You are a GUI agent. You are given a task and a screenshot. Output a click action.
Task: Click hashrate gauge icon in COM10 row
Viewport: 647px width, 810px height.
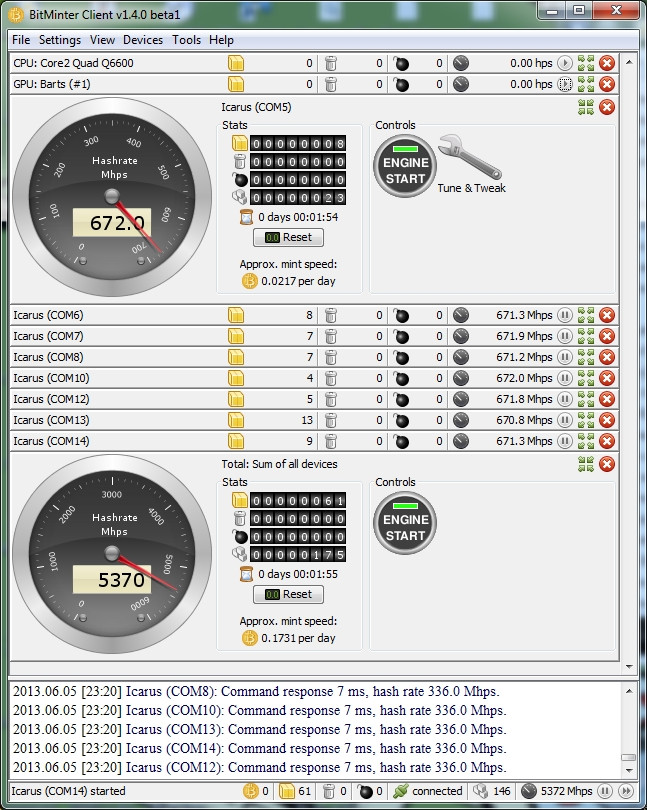[460, 378]
